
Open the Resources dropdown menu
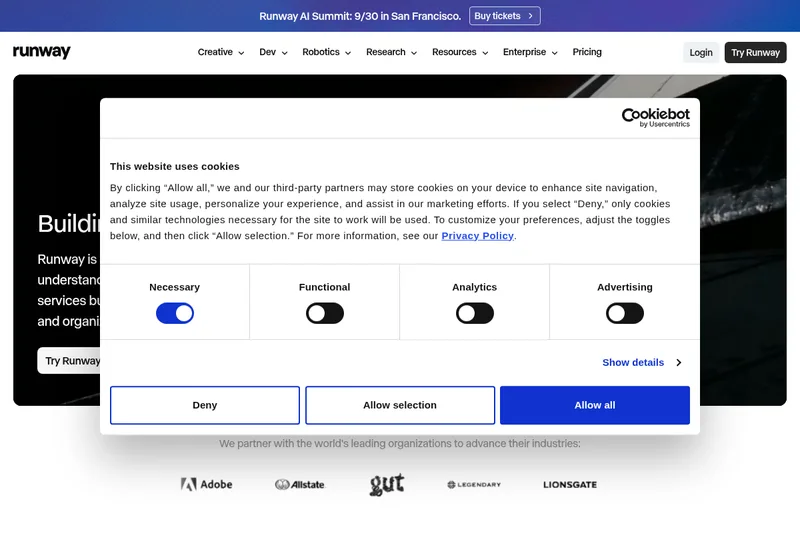point(460,52)
